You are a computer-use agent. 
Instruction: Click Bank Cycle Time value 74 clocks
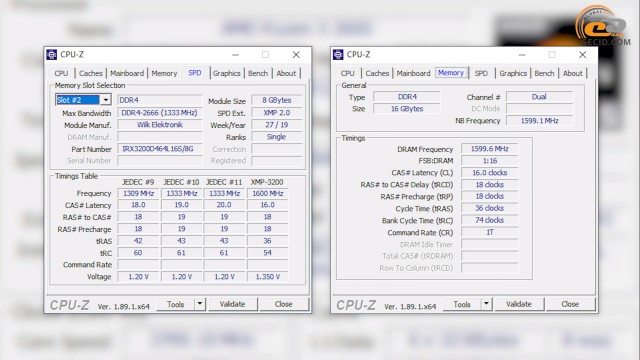coord(490,220)
